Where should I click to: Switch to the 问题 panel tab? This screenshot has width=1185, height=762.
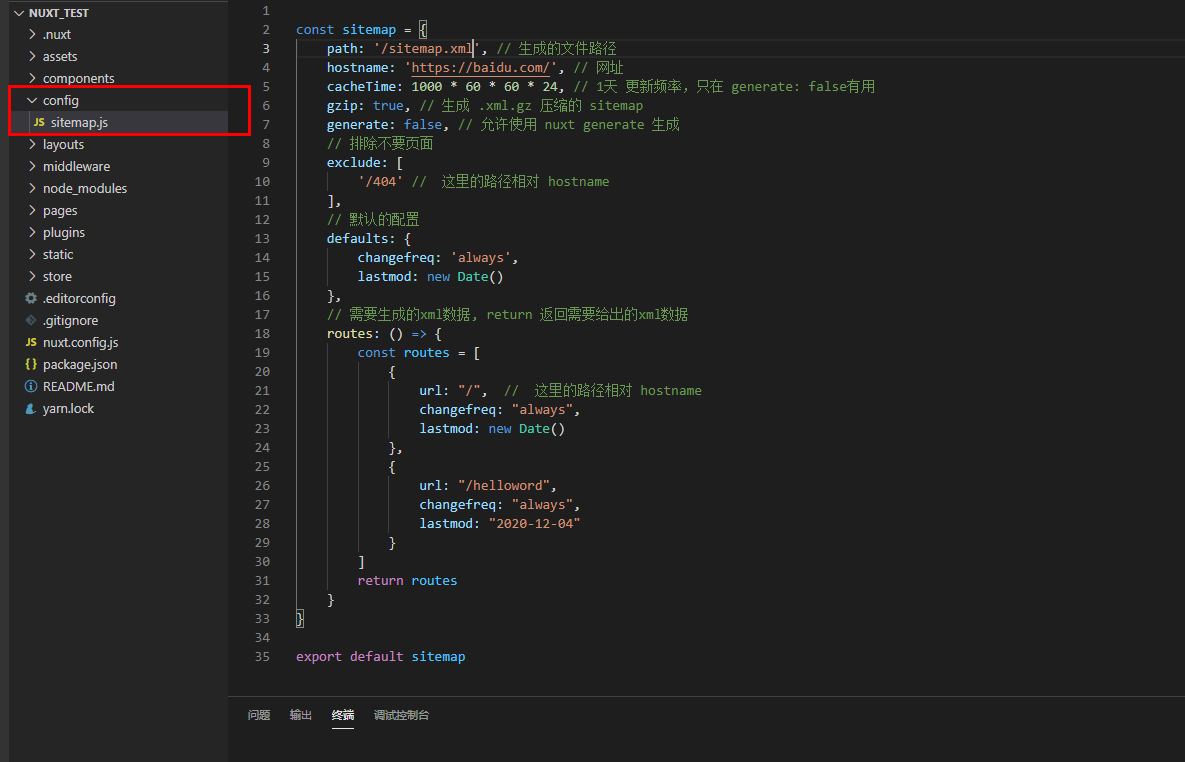[258, 714]
